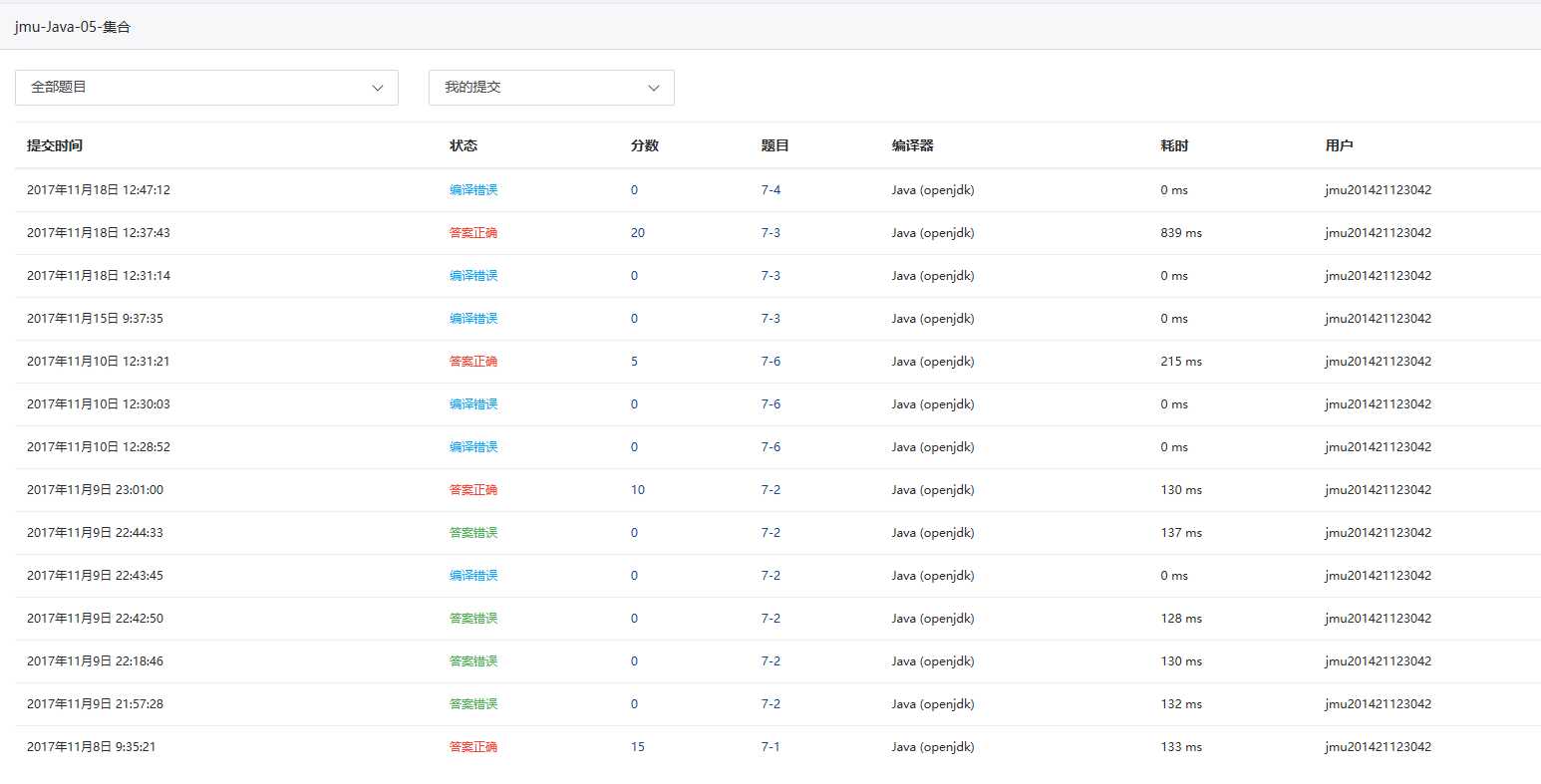Open the 全部题目 problem filter dropdown
Screen dimensions: 1541x784
point(206,88)
